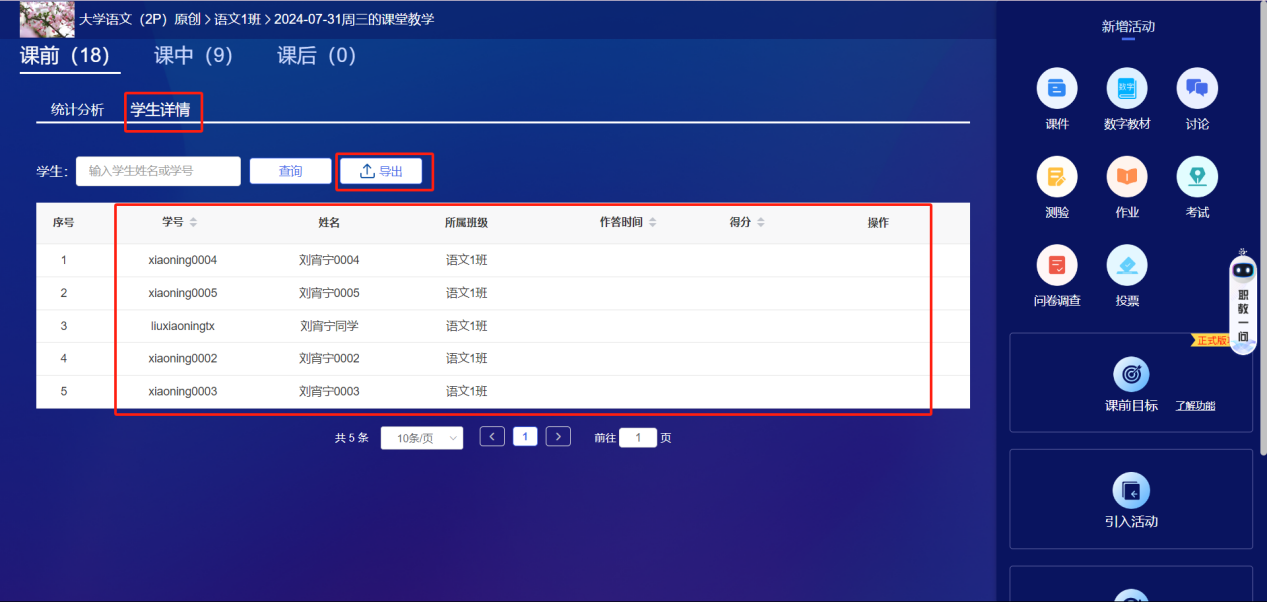1267x602 pixels.
Task: Open the 考试 exam icon
Action: (x=1197, y=178)
